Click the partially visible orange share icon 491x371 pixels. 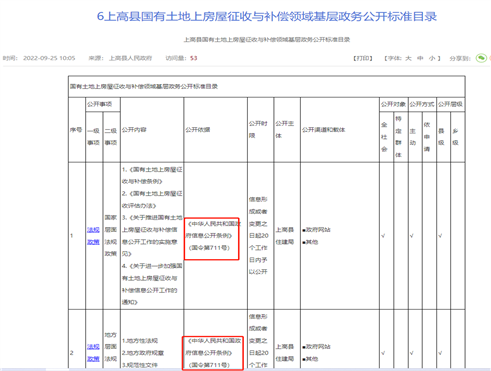[490, 58]
